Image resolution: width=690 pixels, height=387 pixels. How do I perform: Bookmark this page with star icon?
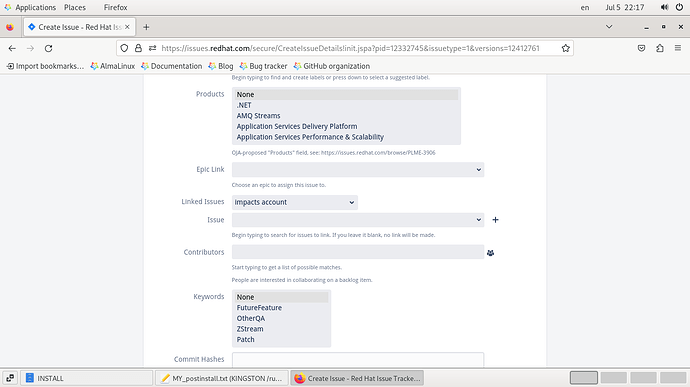(565, 48)
